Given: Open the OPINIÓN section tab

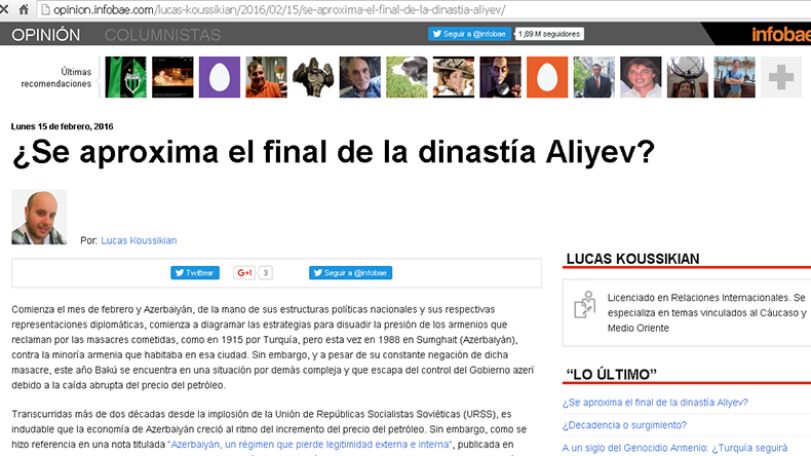Looking at the screenshot, I should tap(46, 35).
